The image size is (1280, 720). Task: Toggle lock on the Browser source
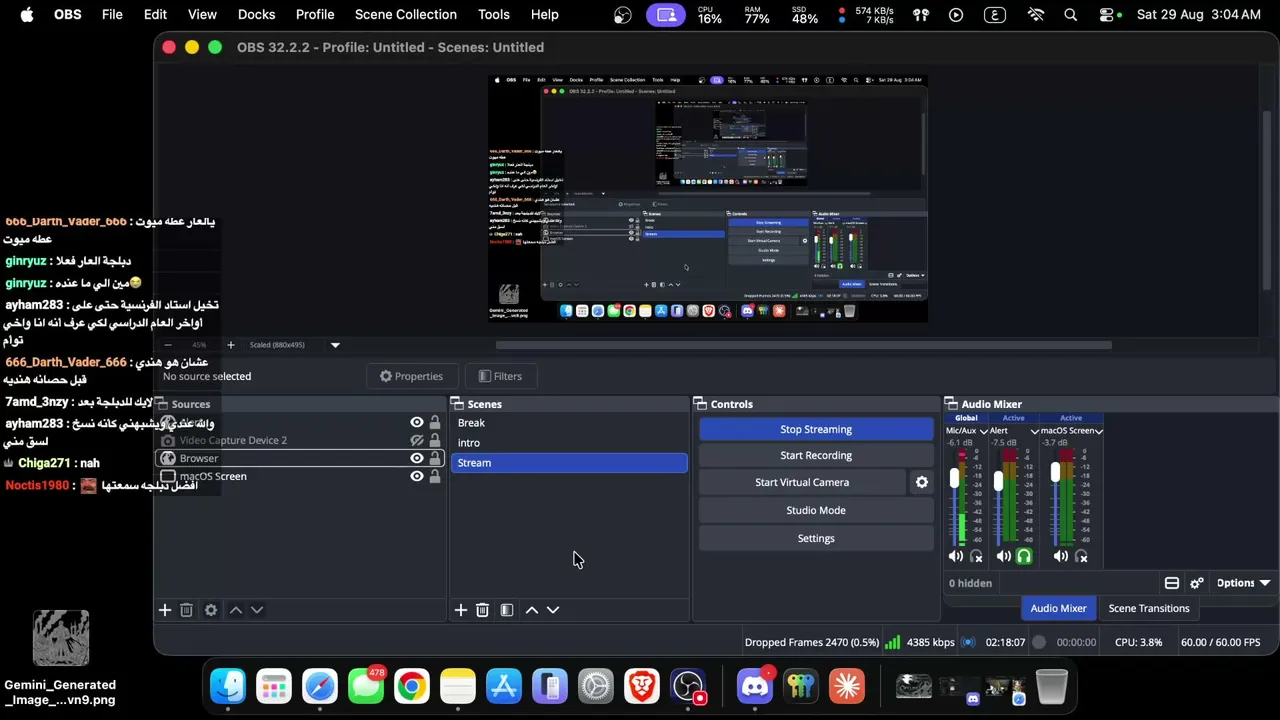click(435, 458)
